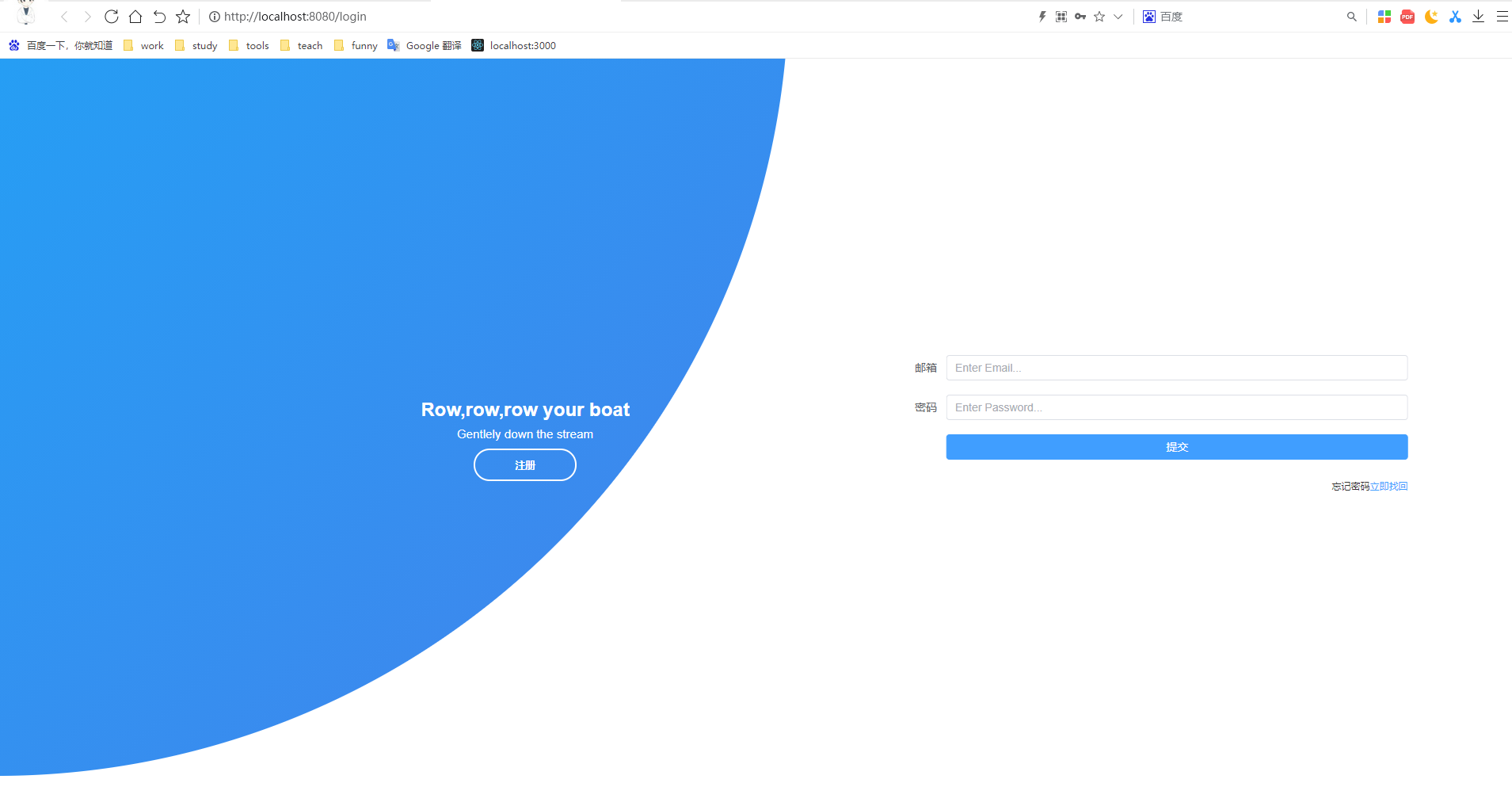The width and height of the screenshot is (1512, 806).
Task: Open the teach bookmark folder
Action: tap(301, 46)
